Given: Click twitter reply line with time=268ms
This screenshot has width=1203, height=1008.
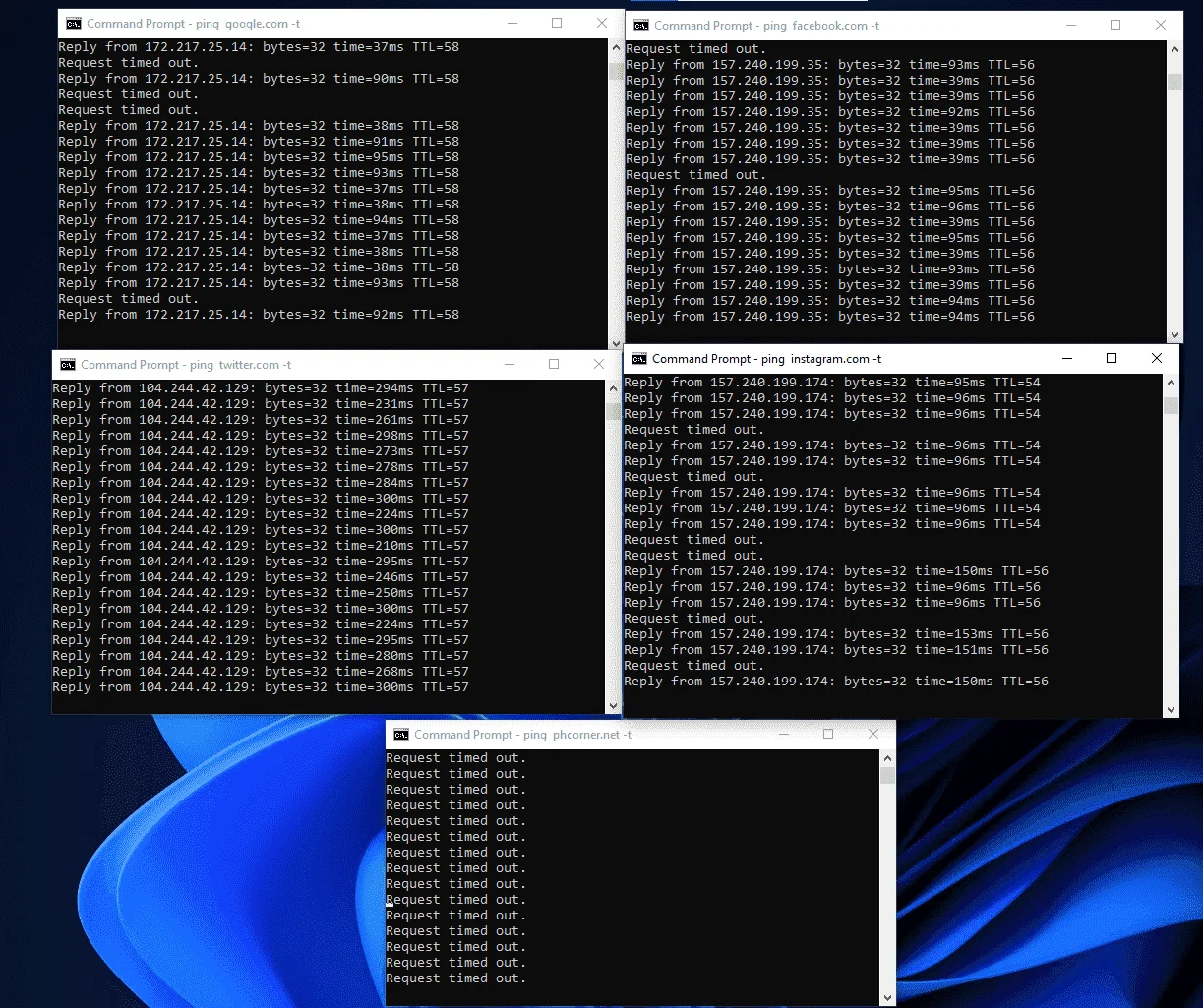Looking at the screenshot, I should [261, 672].
